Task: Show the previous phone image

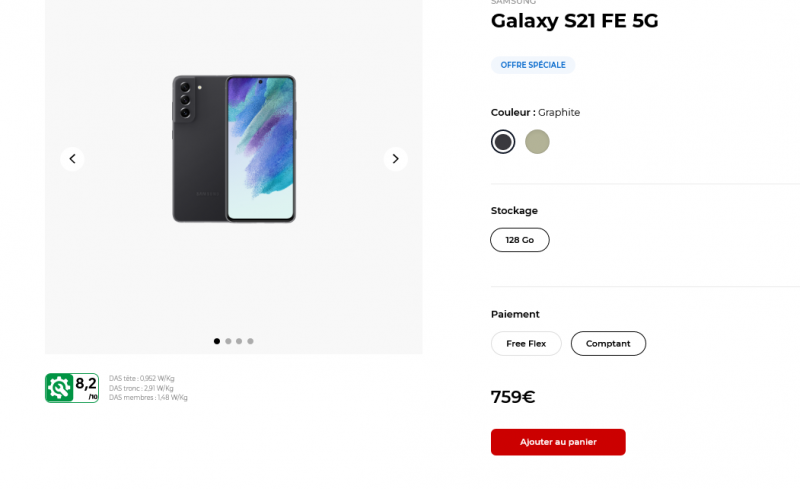Action: 72,159
